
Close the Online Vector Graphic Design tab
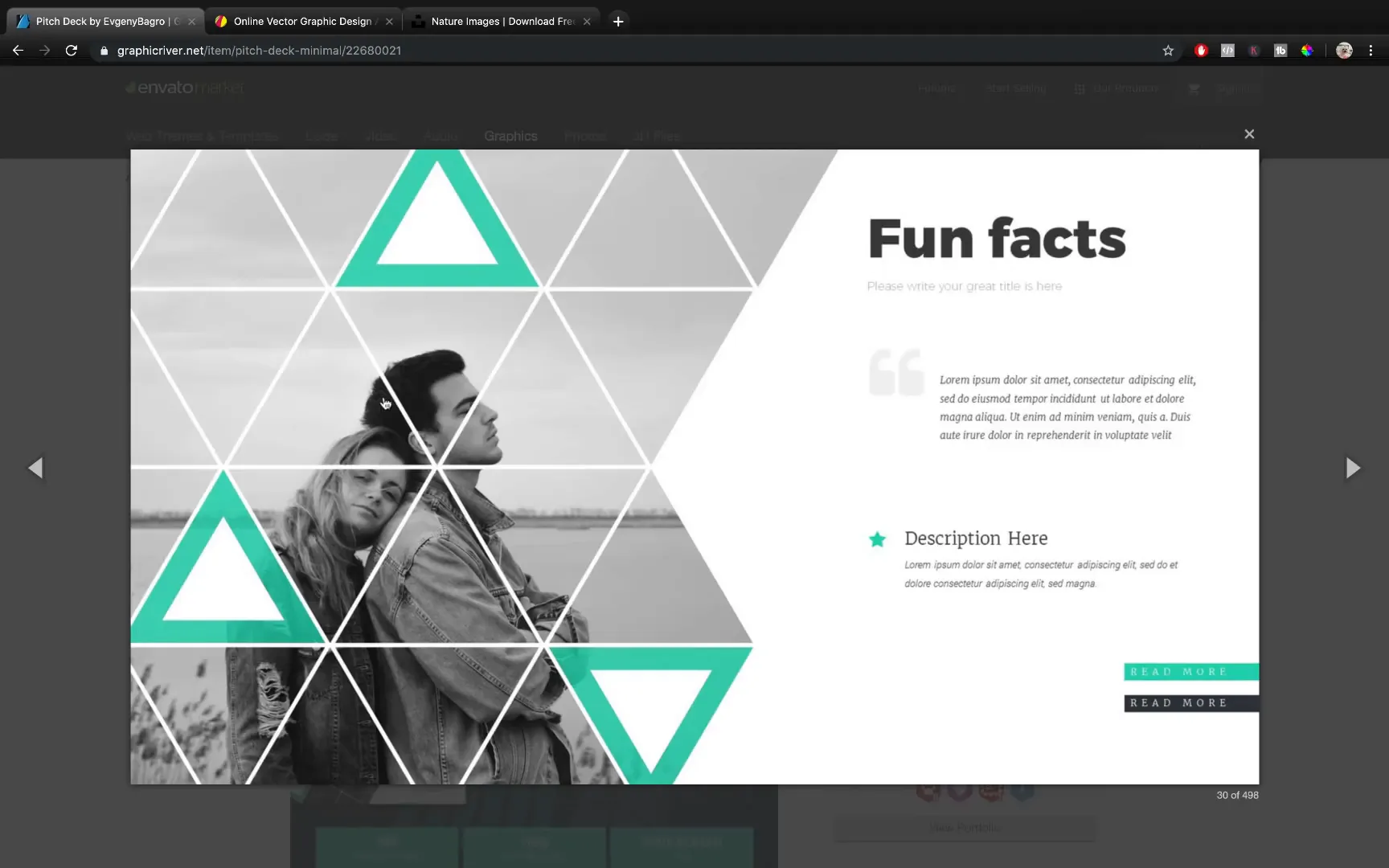pos(389,22)
